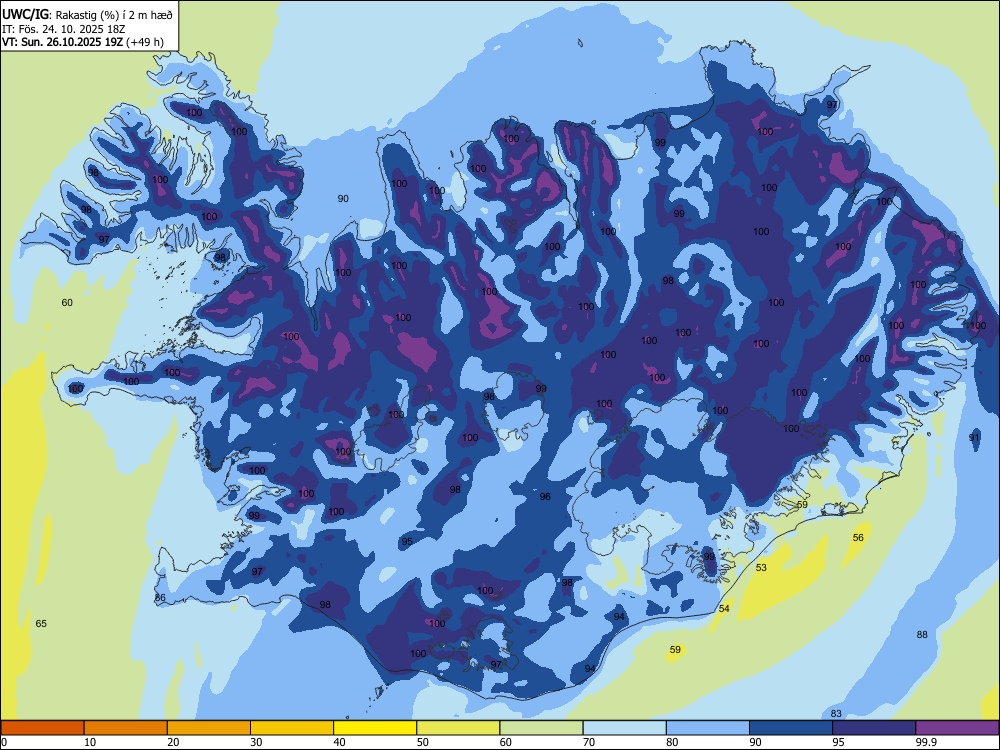The image size is (1000, 750).
Task: Click the init time line 'IT: Fös. 24. 10. 2025 18Z'
Action: coord(64,29)
